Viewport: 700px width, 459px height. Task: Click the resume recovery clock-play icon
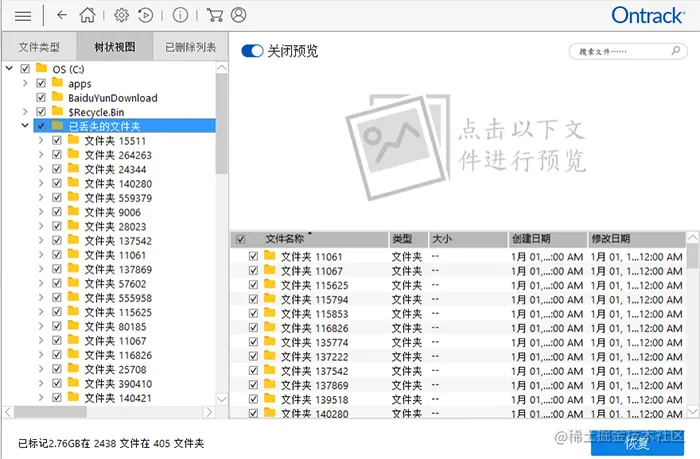146,15
